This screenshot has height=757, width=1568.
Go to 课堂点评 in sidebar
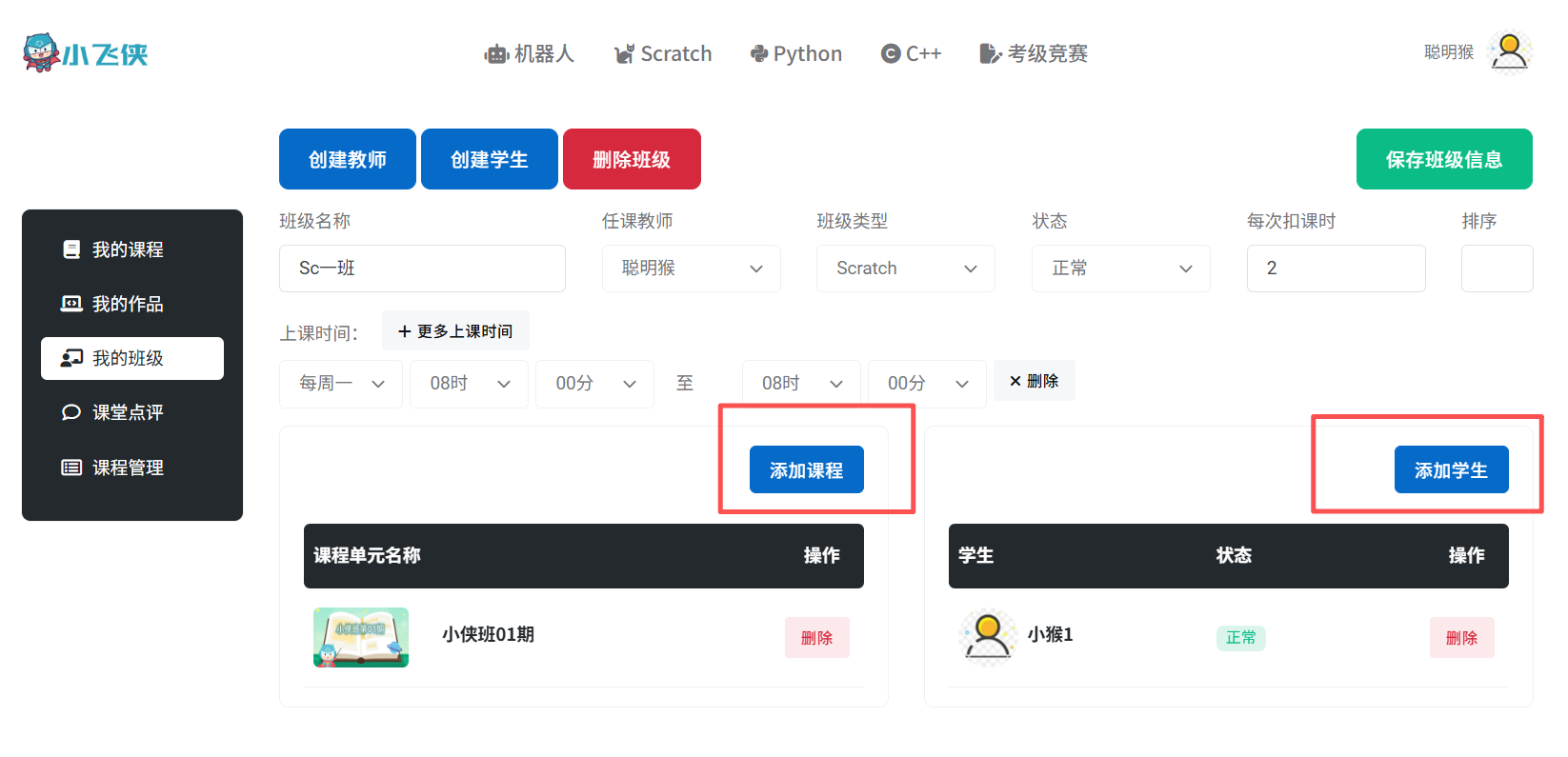tap(132, 412)
